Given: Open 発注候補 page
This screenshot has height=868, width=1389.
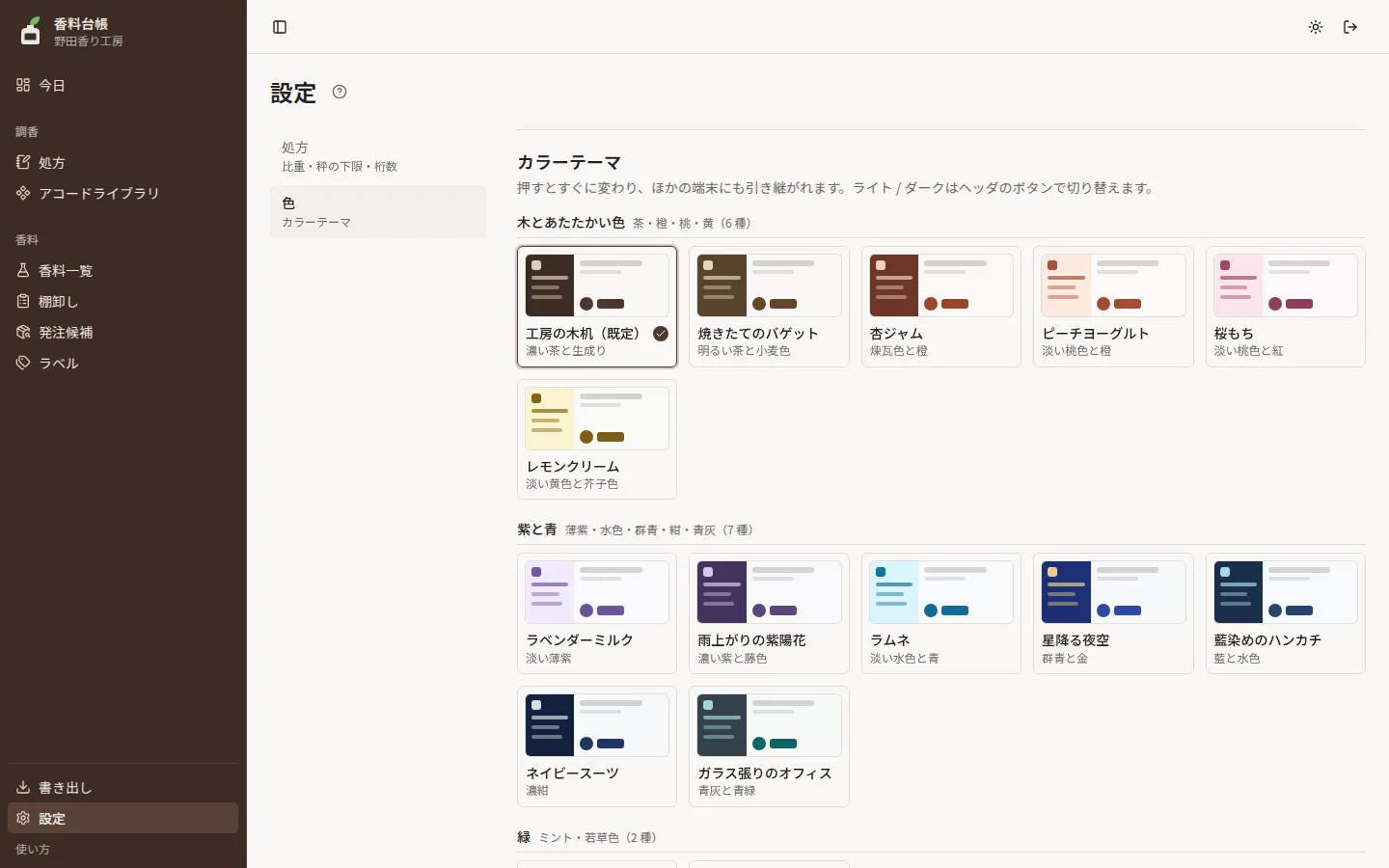Looking at the screenshot, I should coord(123,332).
